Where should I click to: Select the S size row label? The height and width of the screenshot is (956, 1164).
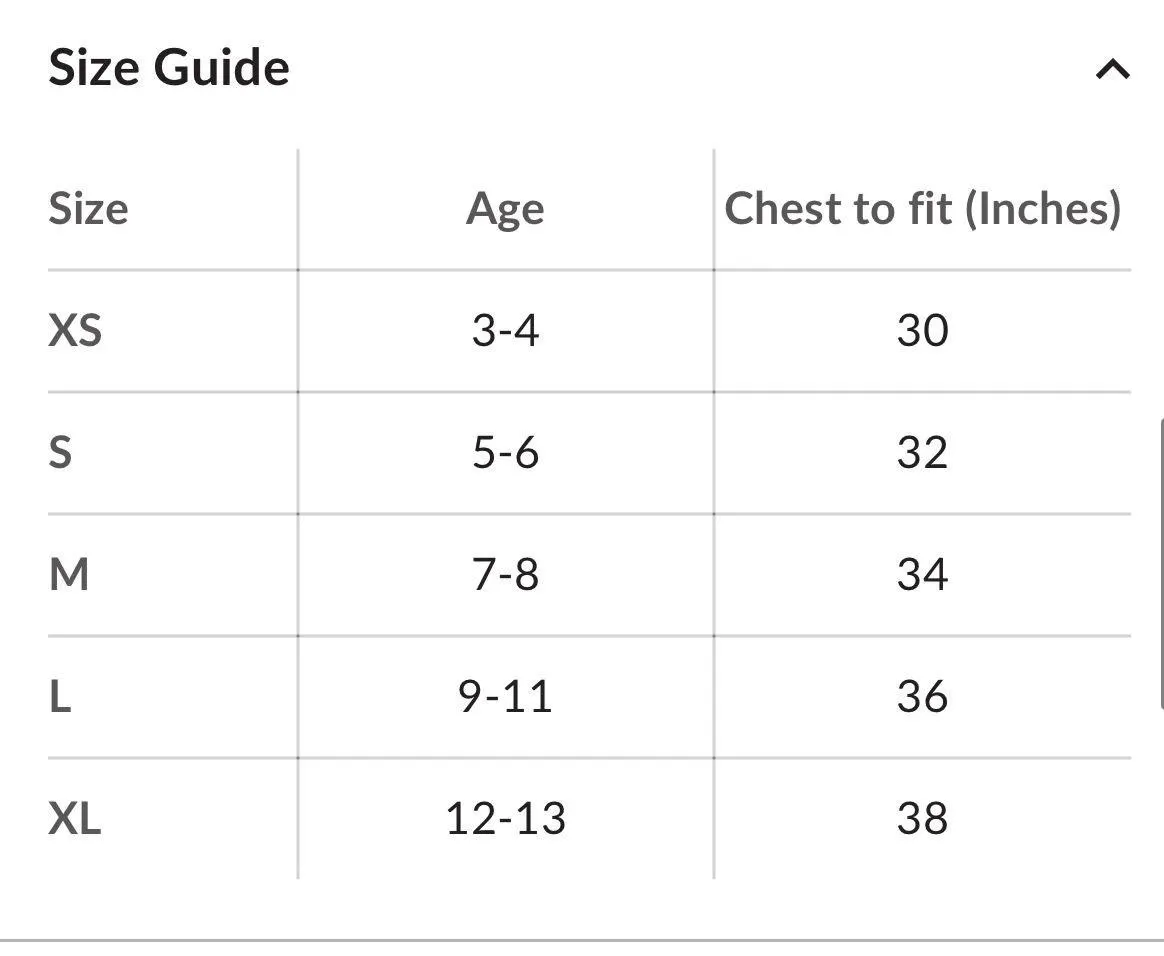pyautogui.click(x=60, y=453)
